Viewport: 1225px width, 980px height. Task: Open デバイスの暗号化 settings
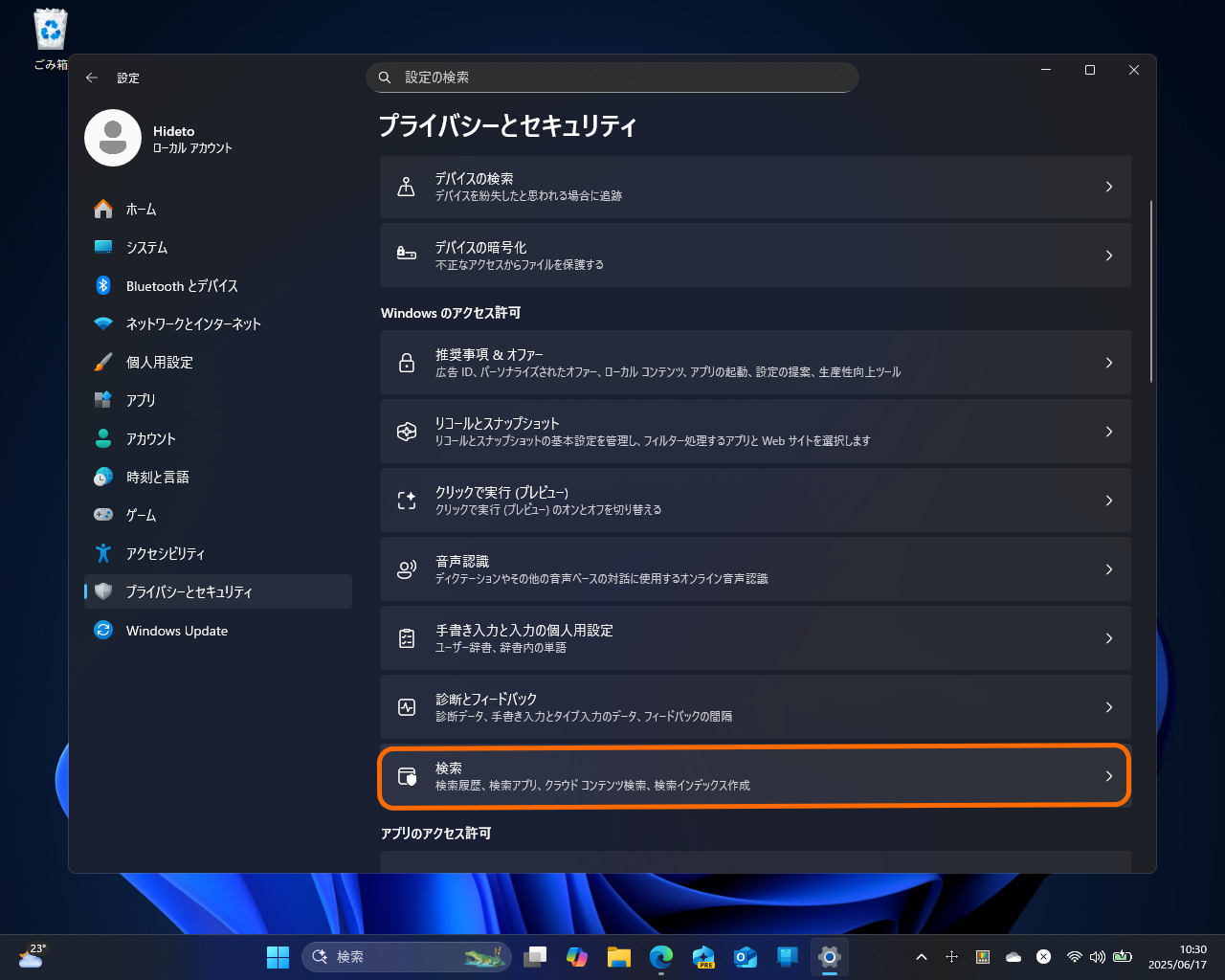coord(756,255)
